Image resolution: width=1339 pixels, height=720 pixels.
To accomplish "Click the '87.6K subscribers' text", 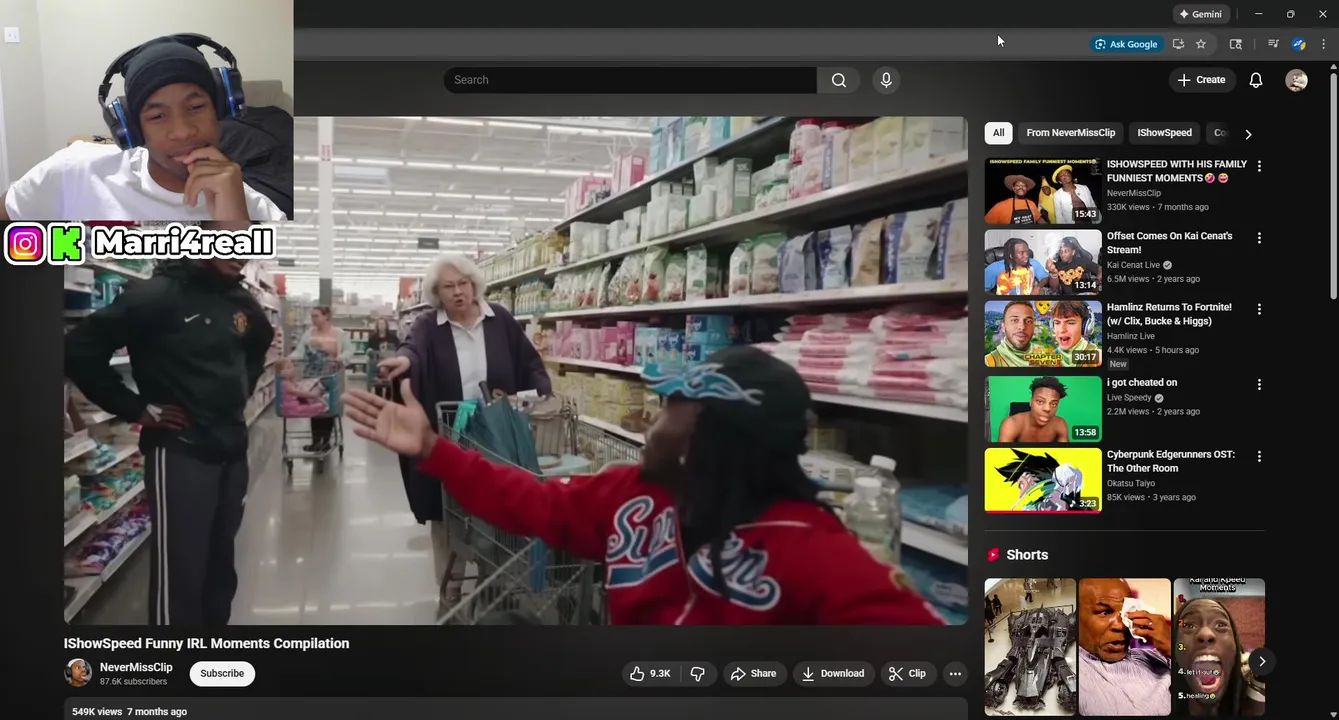I will point(133,682).
